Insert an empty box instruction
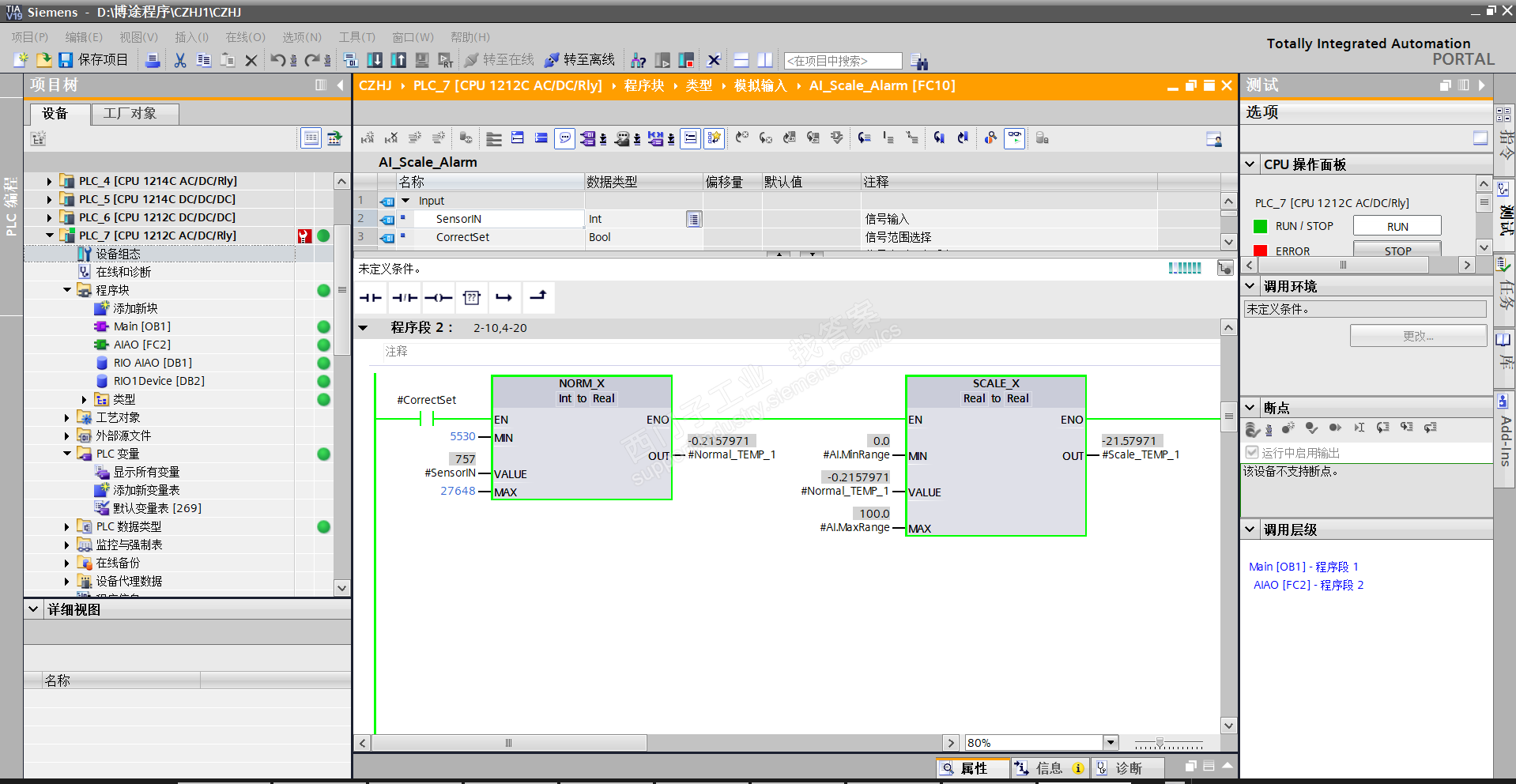 [x=472, y=298]
